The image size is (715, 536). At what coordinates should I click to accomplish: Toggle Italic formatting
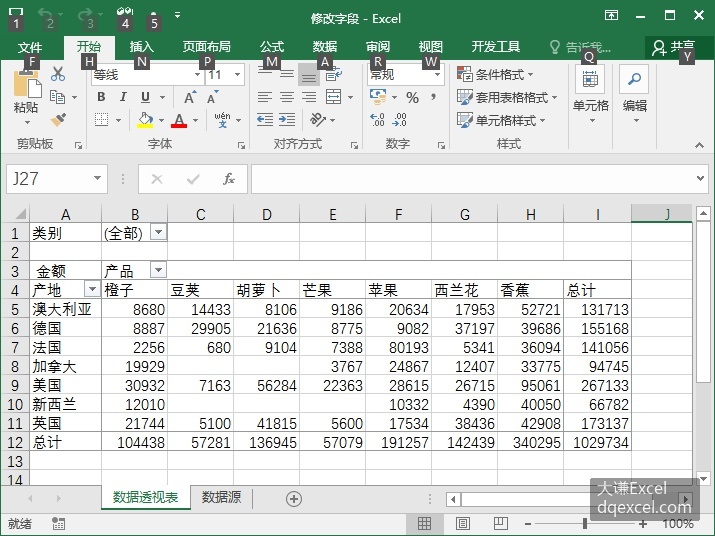click(x=123, y=97)
